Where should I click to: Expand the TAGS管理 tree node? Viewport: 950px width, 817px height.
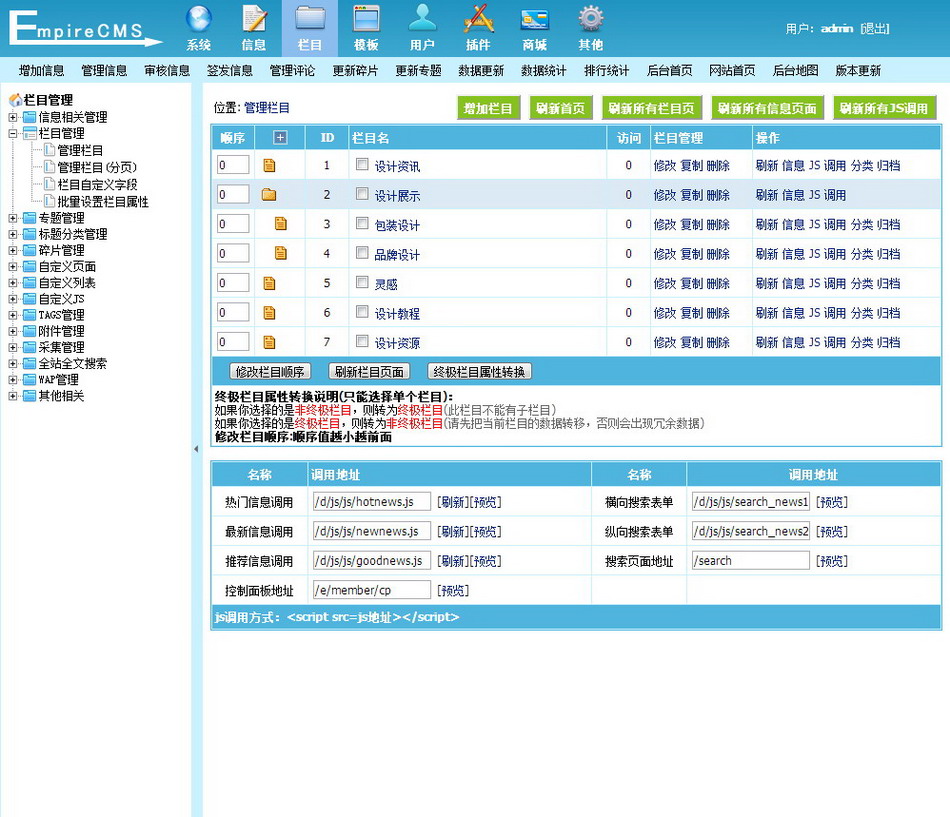click(x=13, y=315)
